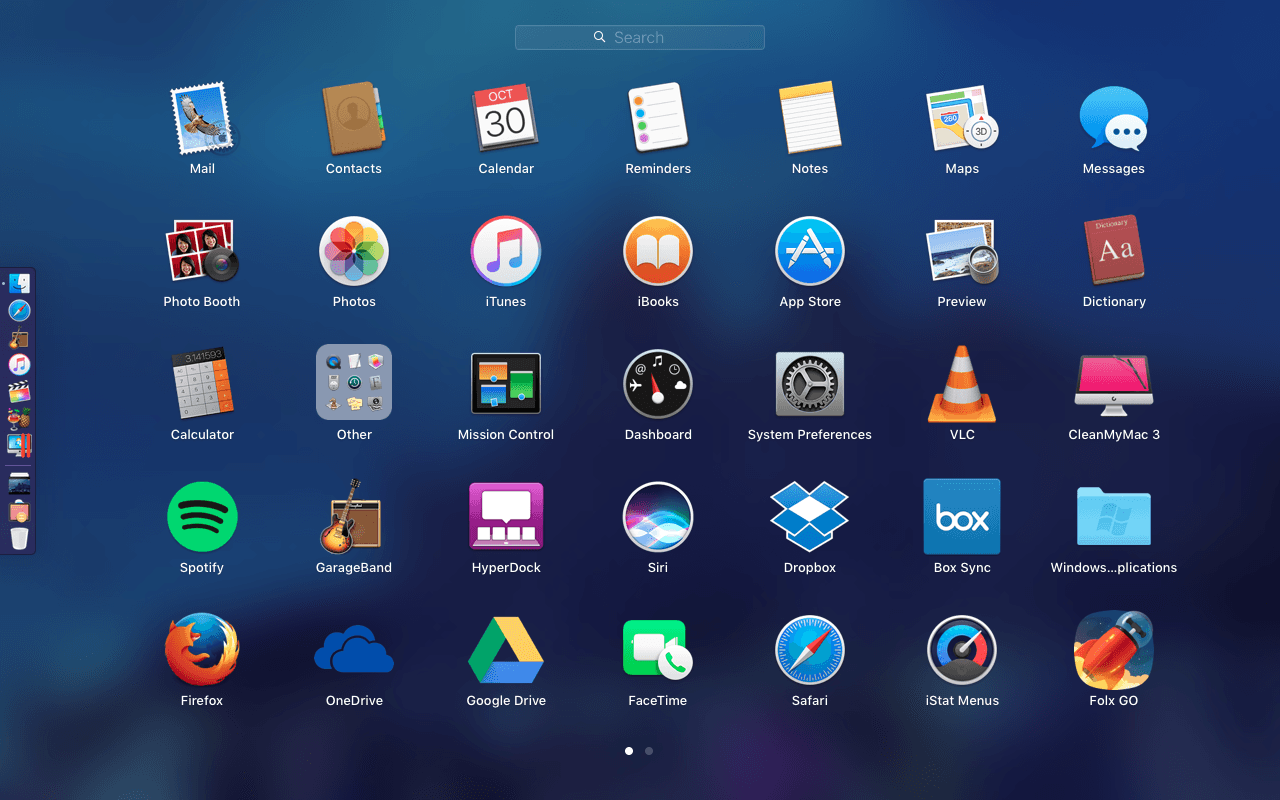This screenshot has height=800, width=1280.
Task: Open the Calendar app showing Oct 30
Action: [x=506, y=119]
